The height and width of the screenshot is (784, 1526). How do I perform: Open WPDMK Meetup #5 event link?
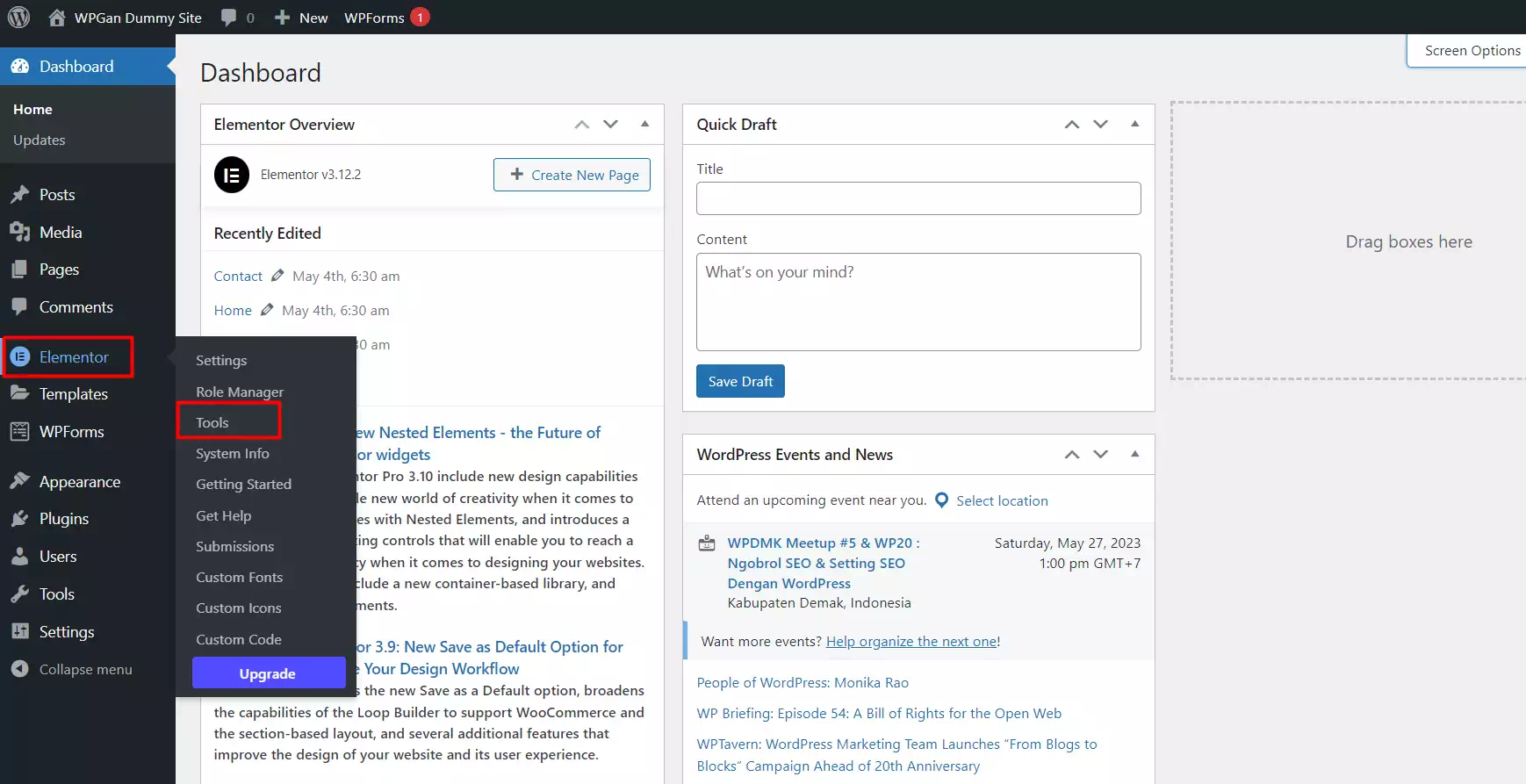(x=824, y=563)
